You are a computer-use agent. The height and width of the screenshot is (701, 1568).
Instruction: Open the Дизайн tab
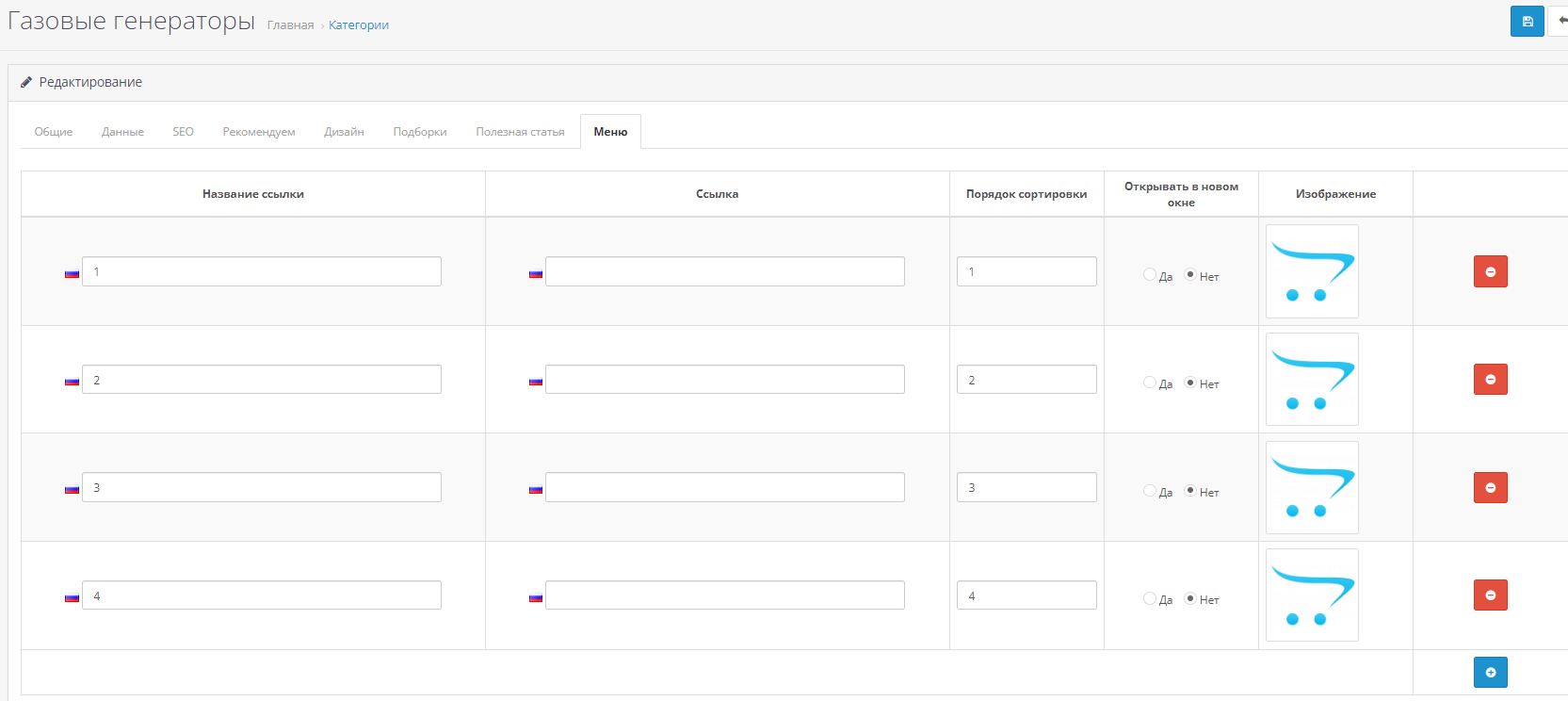tap(344, 132)
